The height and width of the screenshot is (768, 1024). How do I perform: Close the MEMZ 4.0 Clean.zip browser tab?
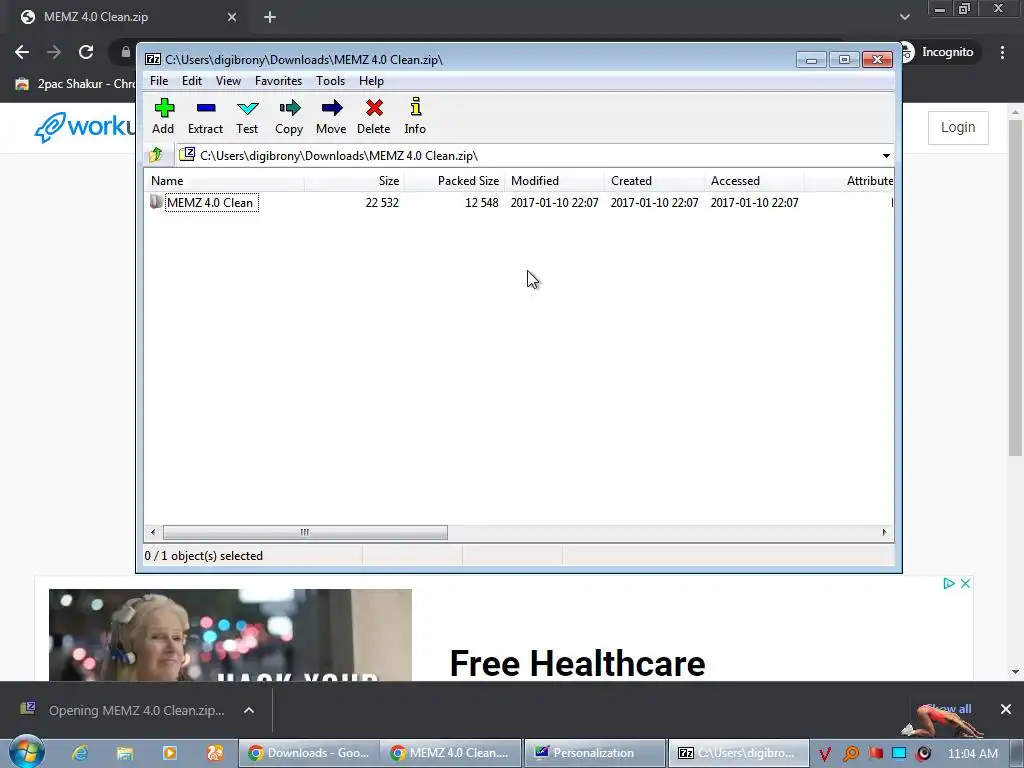coord(232,18)
